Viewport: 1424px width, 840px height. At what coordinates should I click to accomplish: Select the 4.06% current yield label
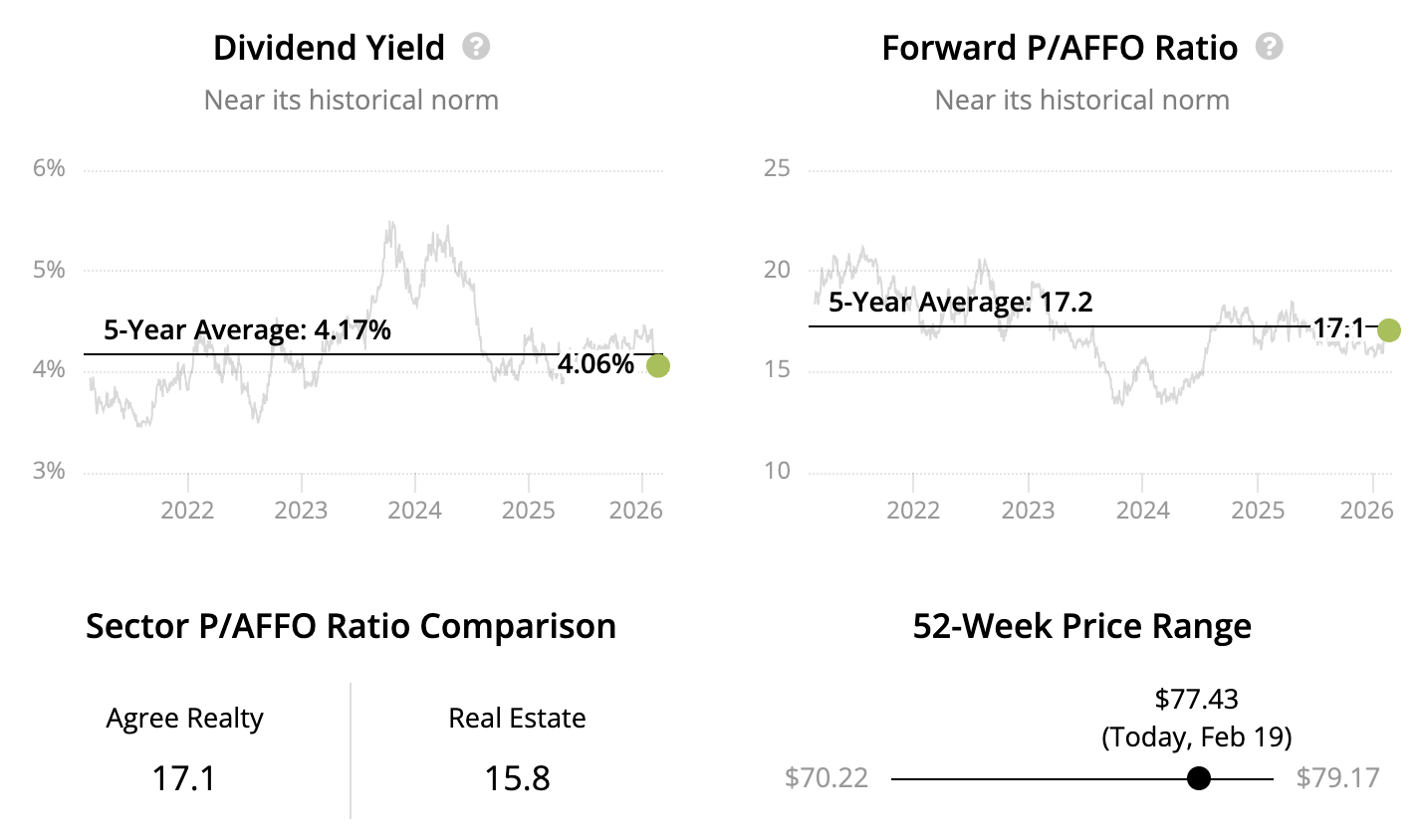[595, 364]
